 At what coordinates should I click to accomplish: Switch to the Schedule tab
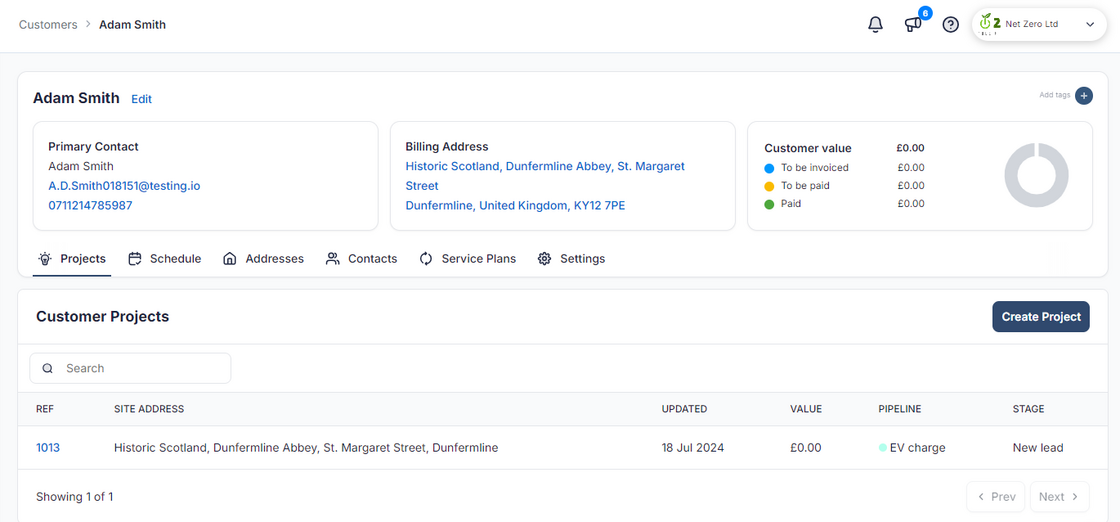(x=165, y=259)
